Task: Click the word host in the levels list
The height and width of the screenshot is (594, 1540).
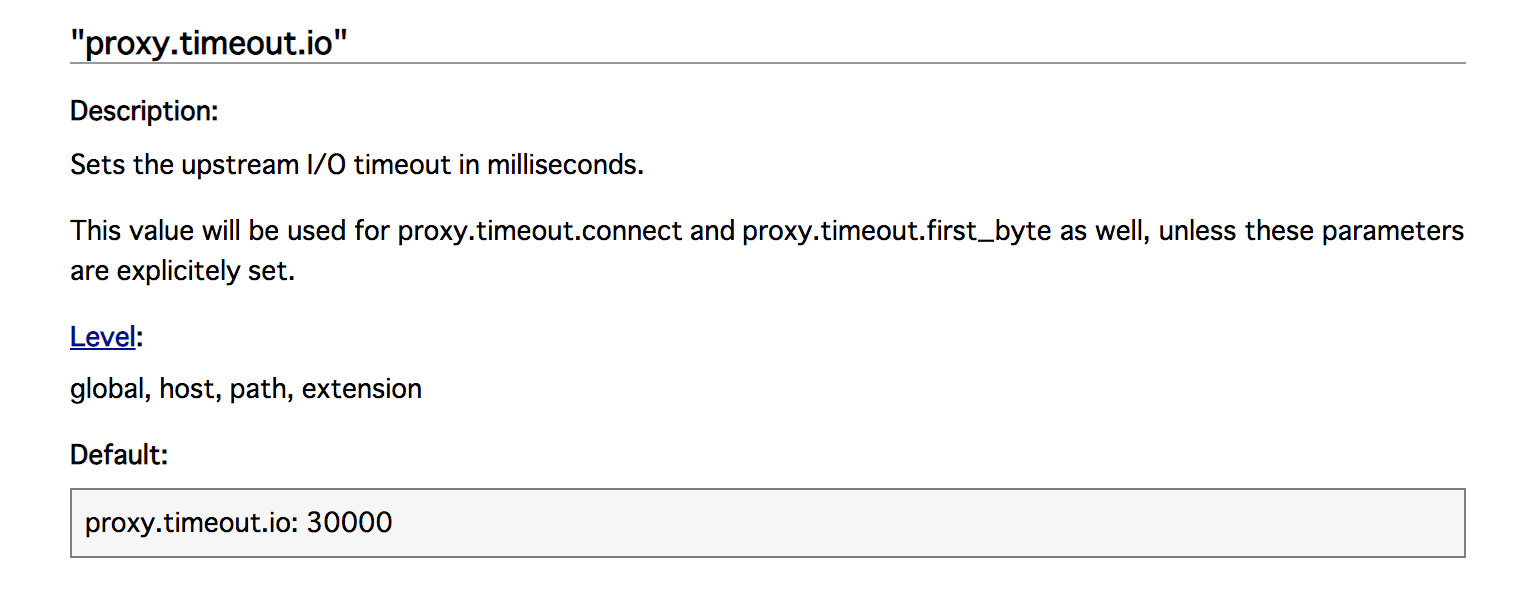Action: tap(188, 388)
